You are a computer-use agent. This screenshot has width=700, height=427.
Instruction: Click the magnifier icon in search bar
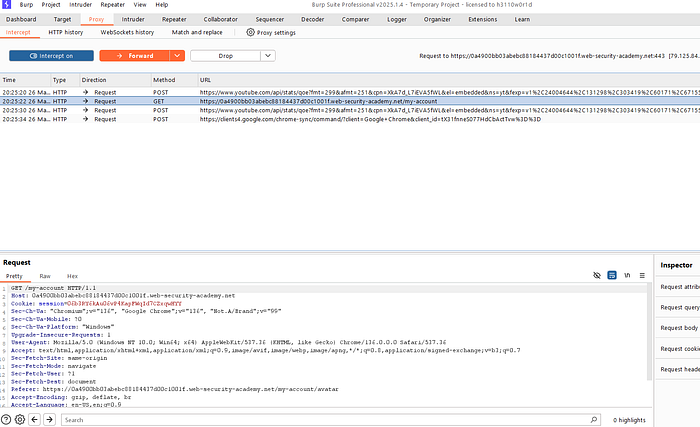(593, 419)
